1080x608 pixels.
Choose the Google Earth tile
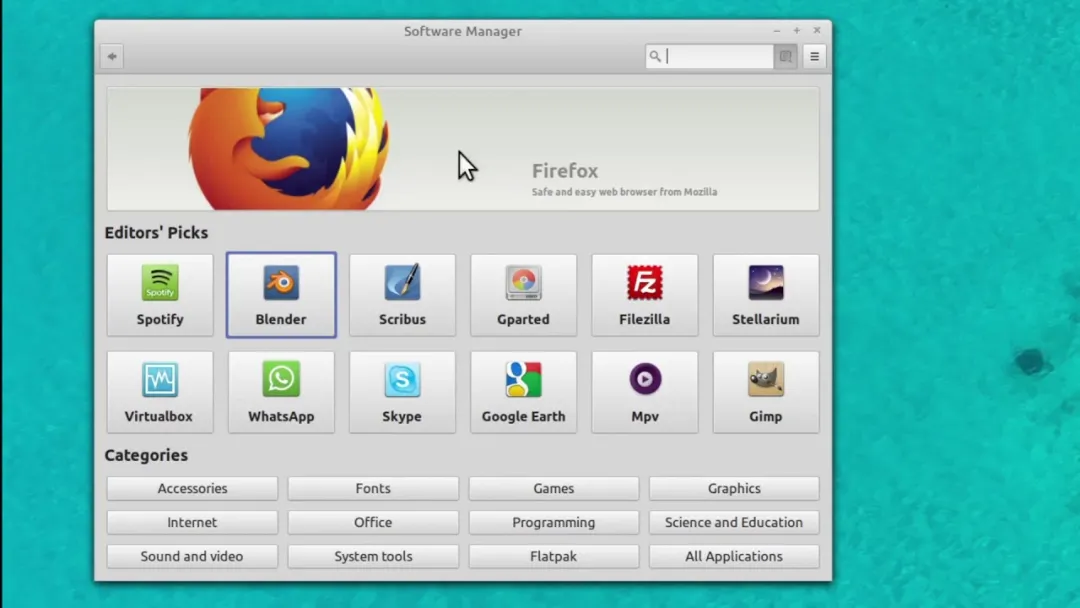tap(523, 392)
